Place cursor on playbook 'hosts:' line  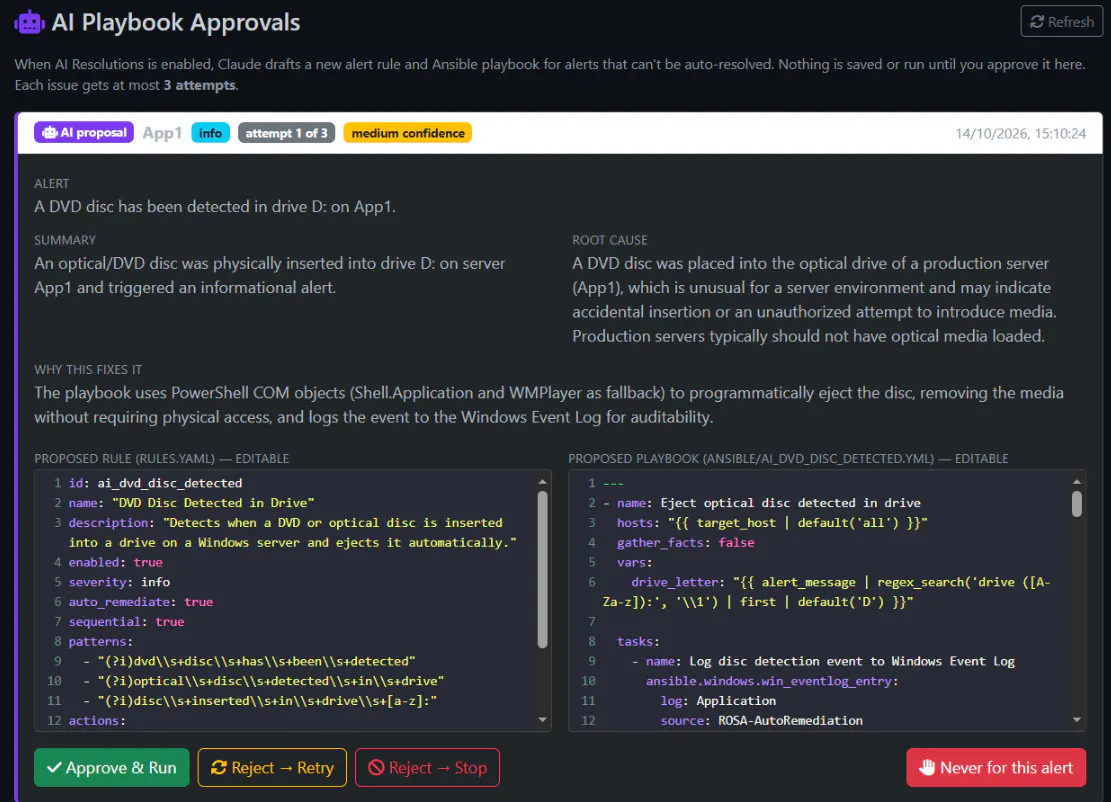coord(772,523)
